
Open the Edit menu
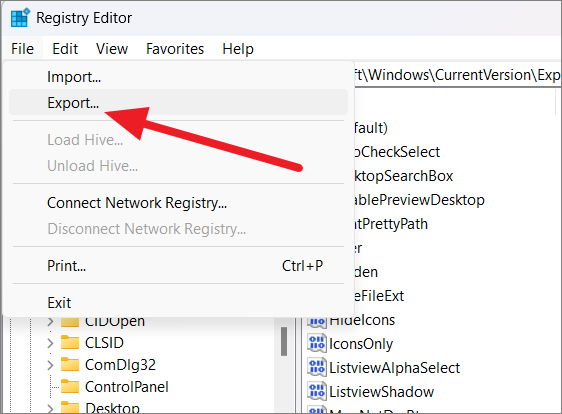pos(65,49)
